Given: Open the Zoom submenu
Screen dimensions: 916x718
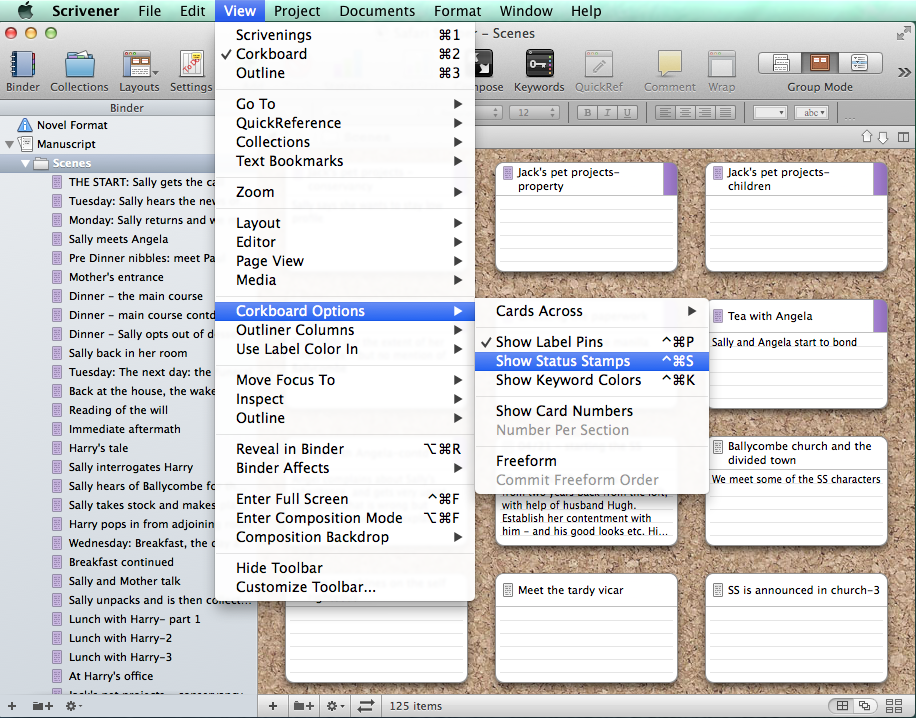Looking at the screenshot, I should 345,192.
